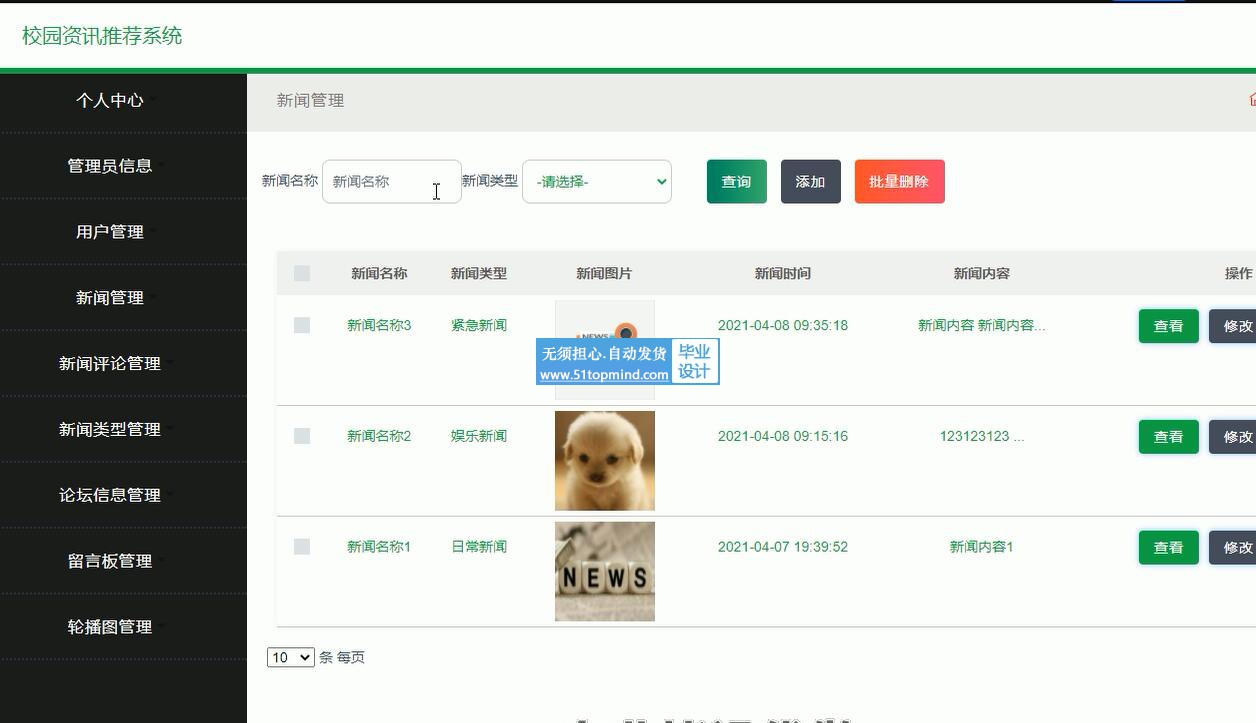Screen dimensions: 1256x723
Task: Check the box for 新闻名称3 row
Action: (x=302, y=325)
